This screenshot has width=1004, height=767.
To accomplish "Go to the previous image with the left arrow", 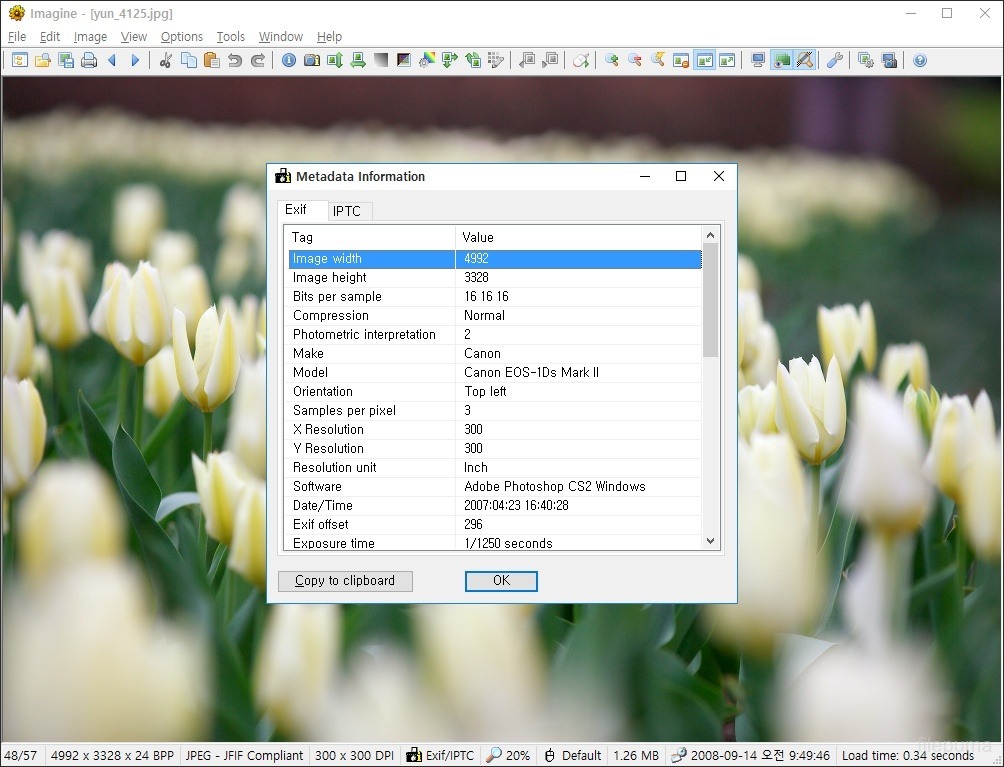I will point(112,60).
